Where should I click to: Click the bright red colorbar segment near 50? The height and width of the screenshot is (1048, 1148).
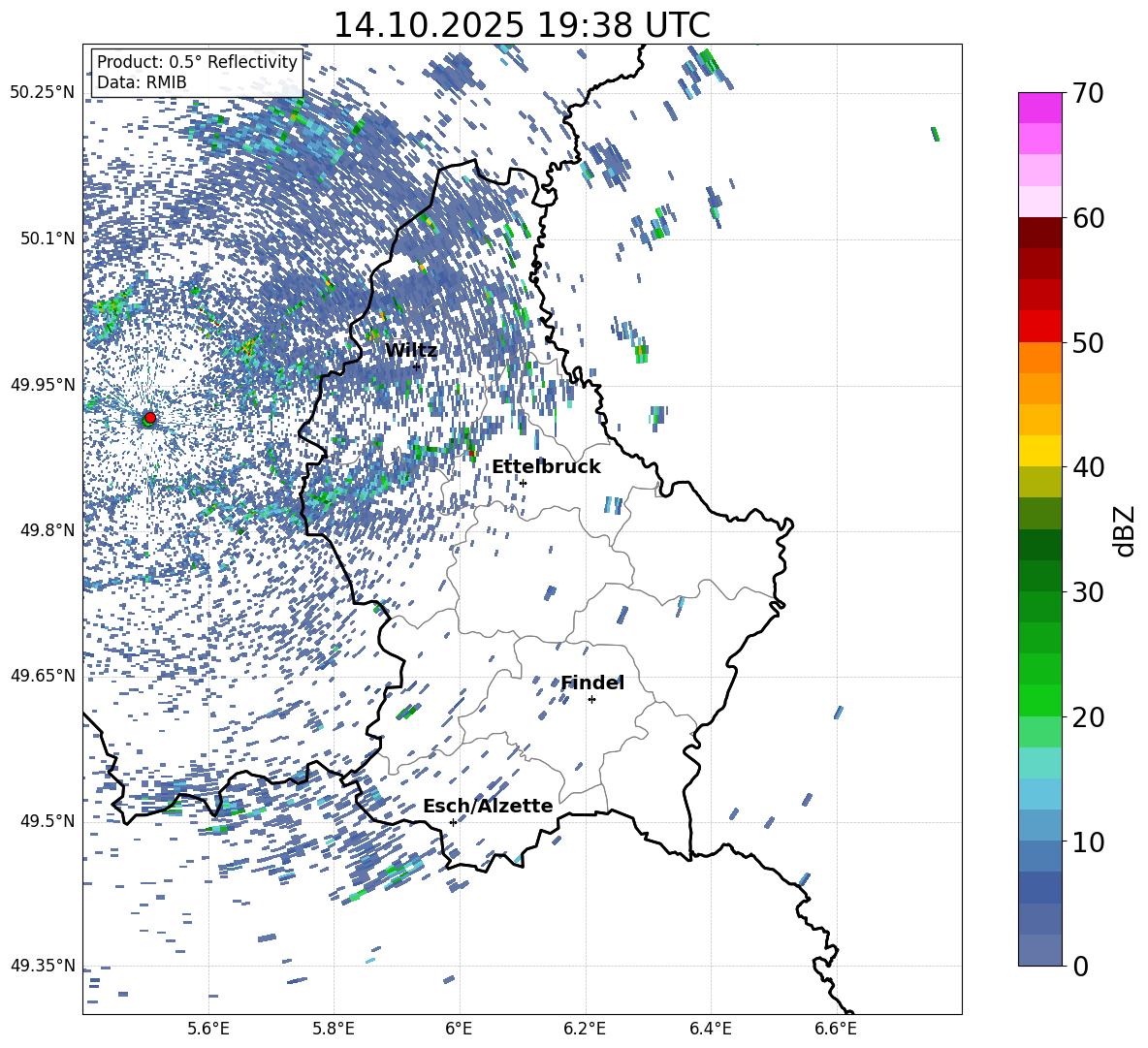click(1039, 327)
